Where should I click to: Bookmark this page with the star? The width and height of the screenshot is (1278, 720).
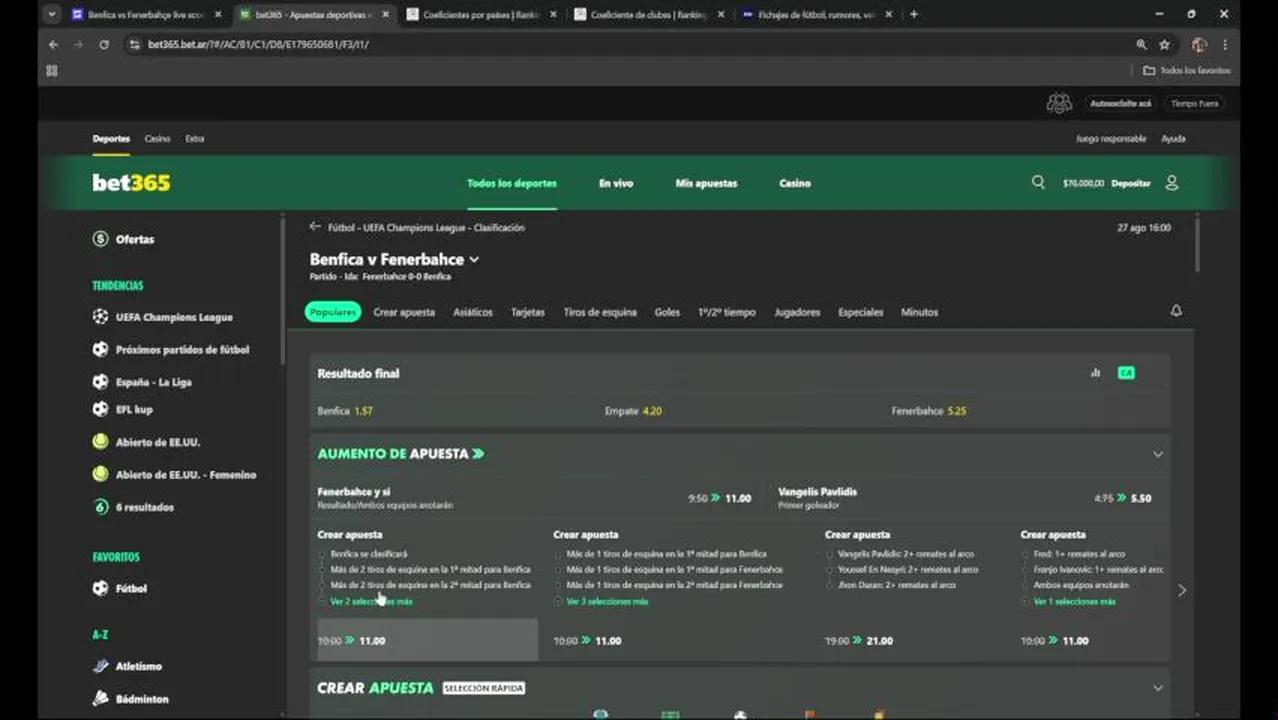(1164, 45)
